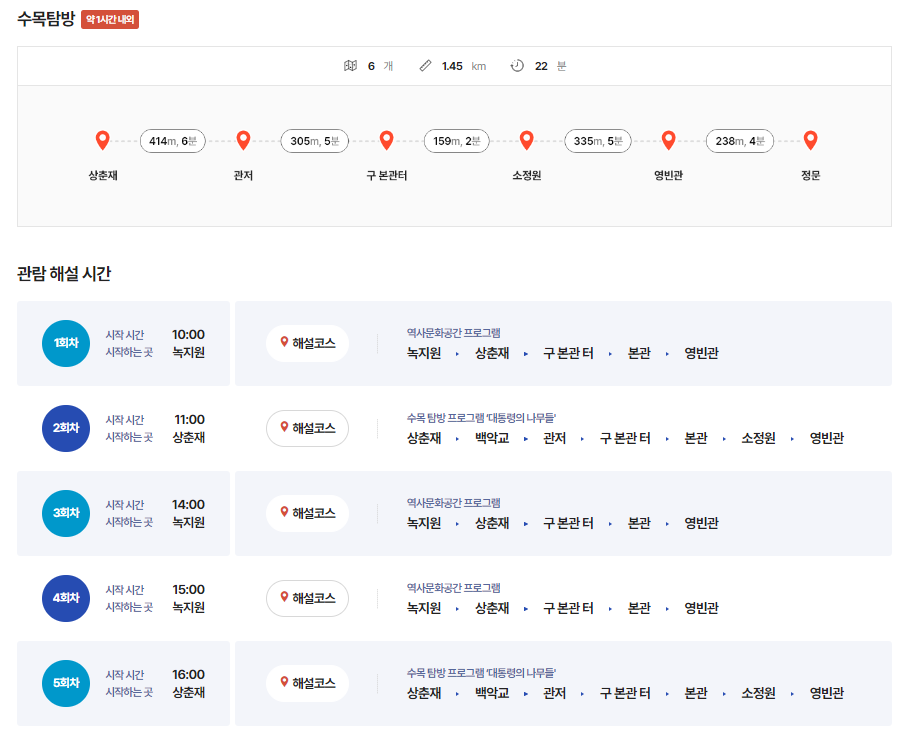Click the 소정원 map pin marker

tap(526, 140)
